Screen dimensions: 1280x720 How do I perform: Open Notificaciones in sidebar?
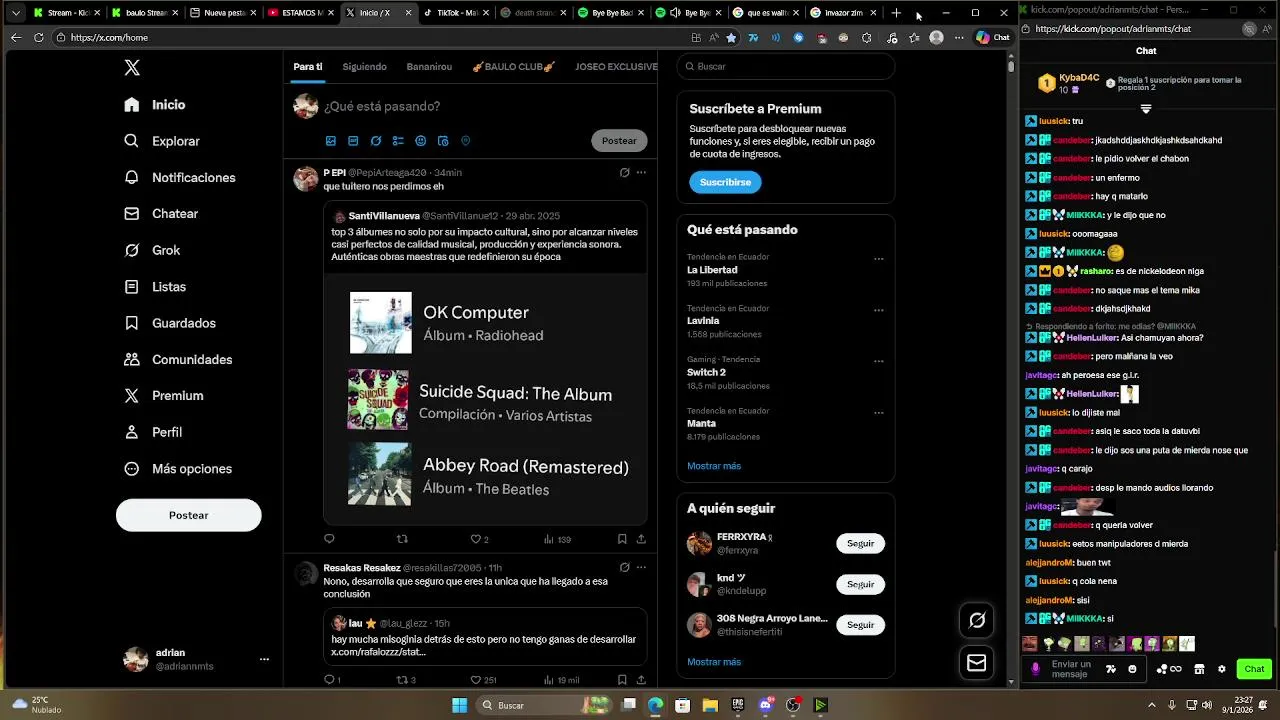(x=181, y=177)
